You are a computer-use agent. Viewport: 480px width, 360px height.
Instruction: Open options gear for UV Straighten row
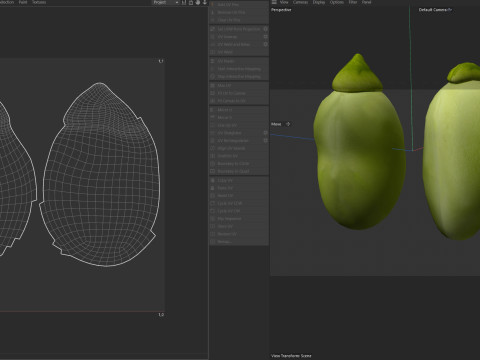click(266, 133)
